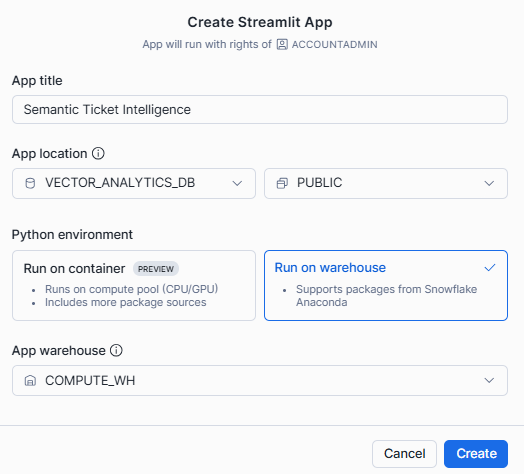Open the PUBLIC schema dropdown

click(386, 184)
